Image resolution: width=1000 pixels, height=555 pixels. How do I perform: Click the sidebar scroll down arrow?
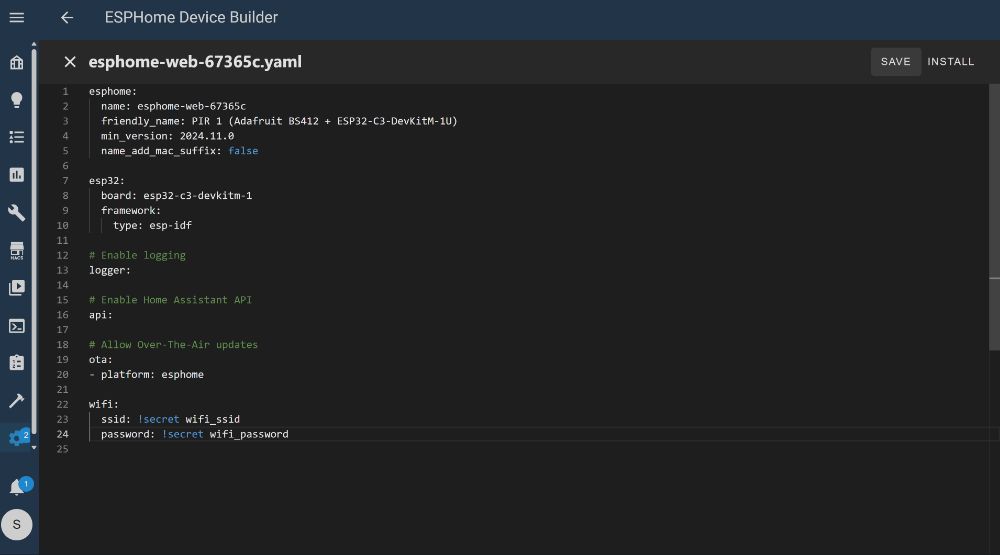34,448
